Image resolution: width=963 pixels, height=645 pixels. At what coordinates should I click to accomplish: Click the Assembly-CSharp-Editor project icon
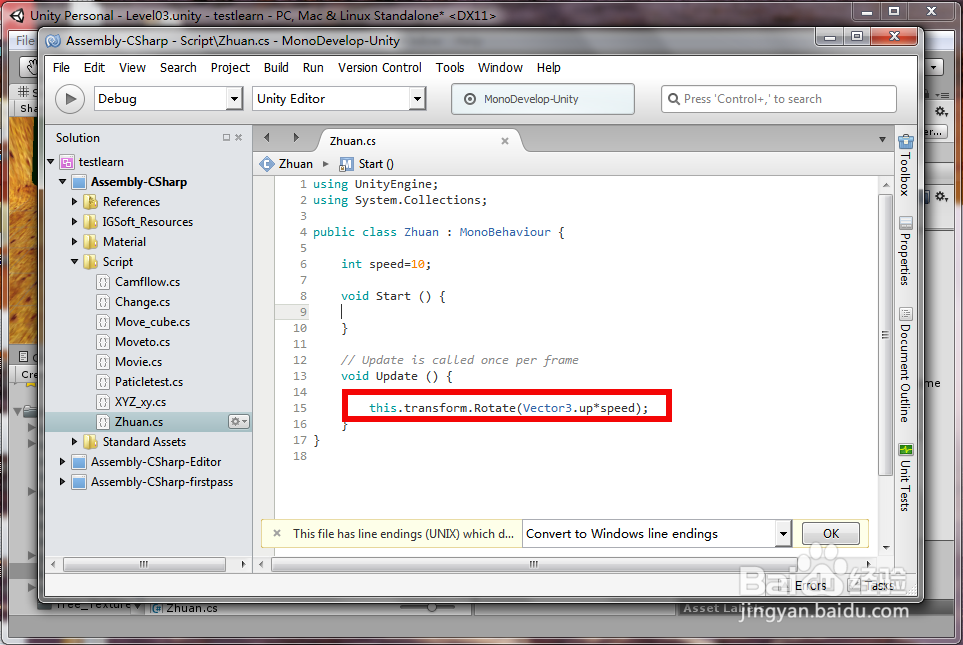pos(79,462)
